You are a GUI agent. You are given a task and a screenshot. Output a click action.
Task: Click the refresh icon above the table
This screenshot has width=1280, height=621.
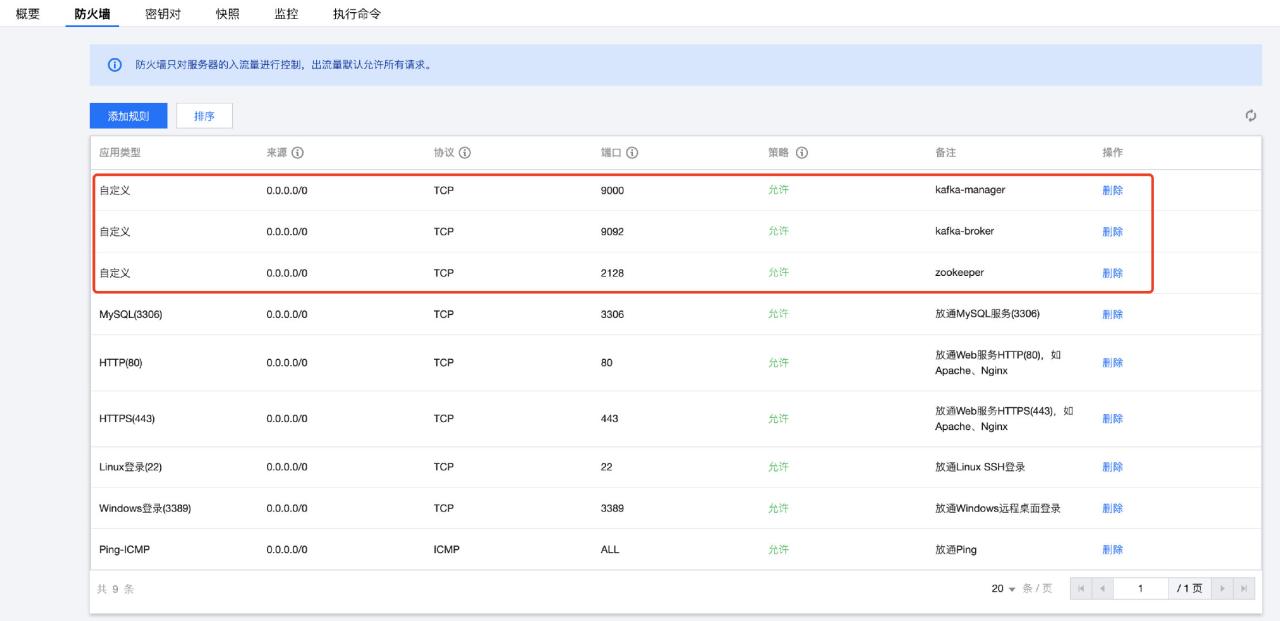click(1250, 116)
